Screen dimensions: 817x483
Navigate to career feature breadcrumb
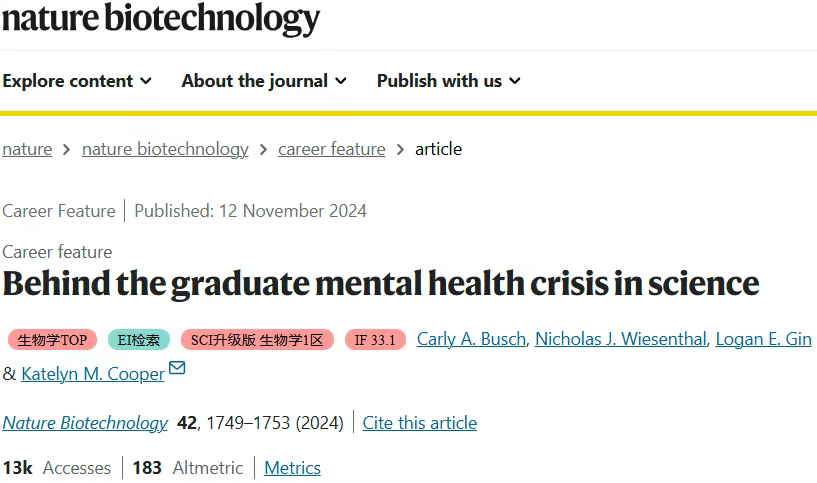pos(331,149)
